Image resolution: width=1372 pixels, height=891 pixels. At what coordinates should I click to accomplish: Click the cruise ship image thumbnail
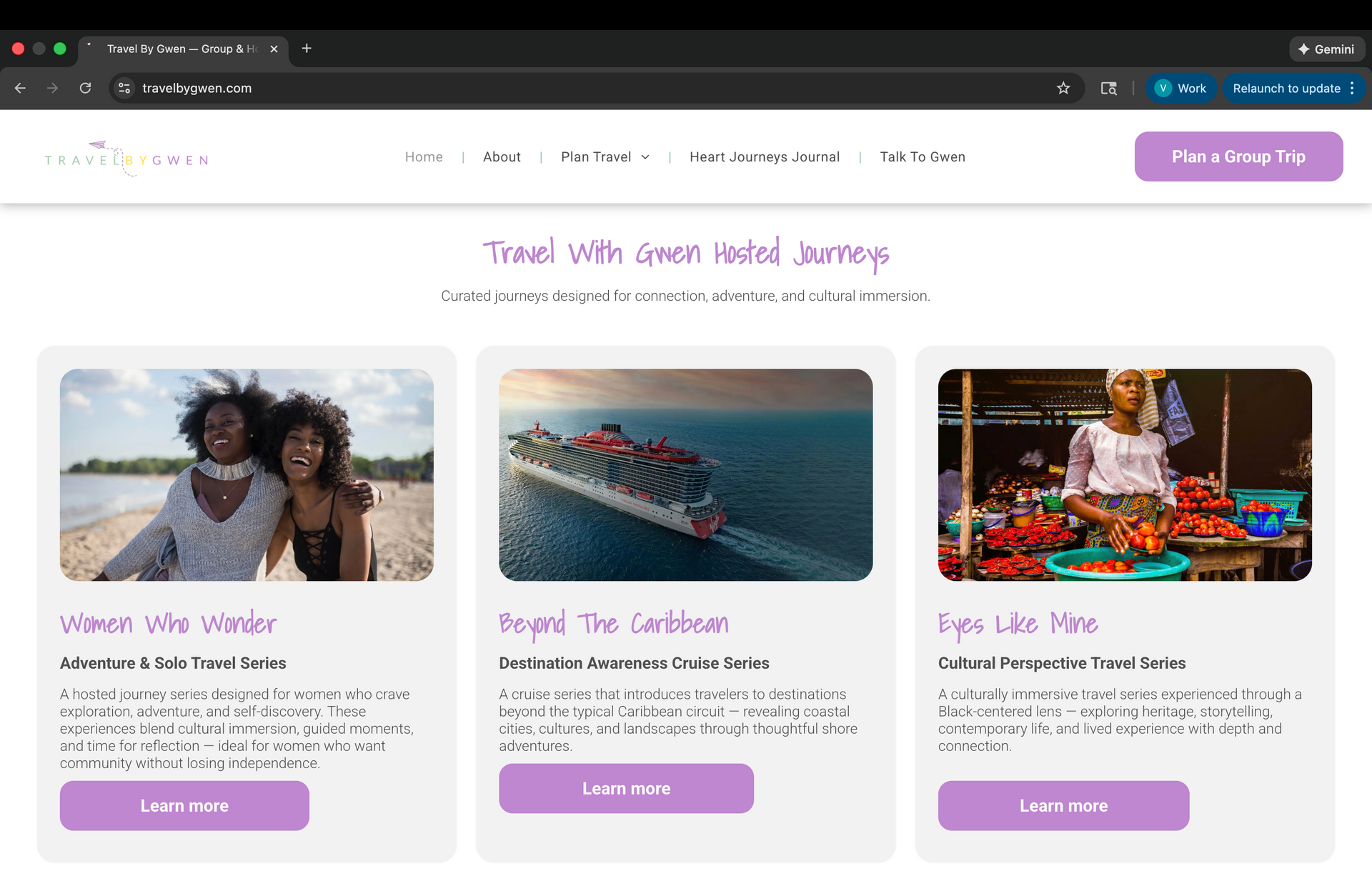[x=685, y=474]
